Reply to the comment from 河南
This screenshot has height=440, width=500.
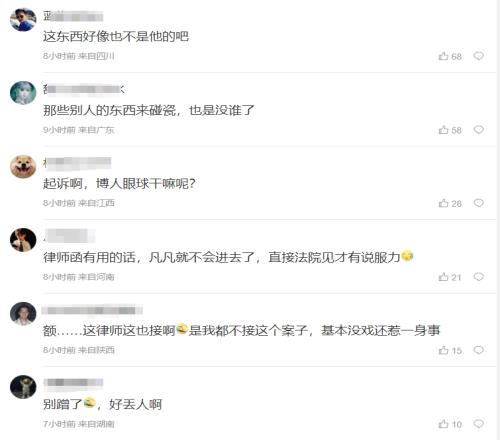pos(479,277)
